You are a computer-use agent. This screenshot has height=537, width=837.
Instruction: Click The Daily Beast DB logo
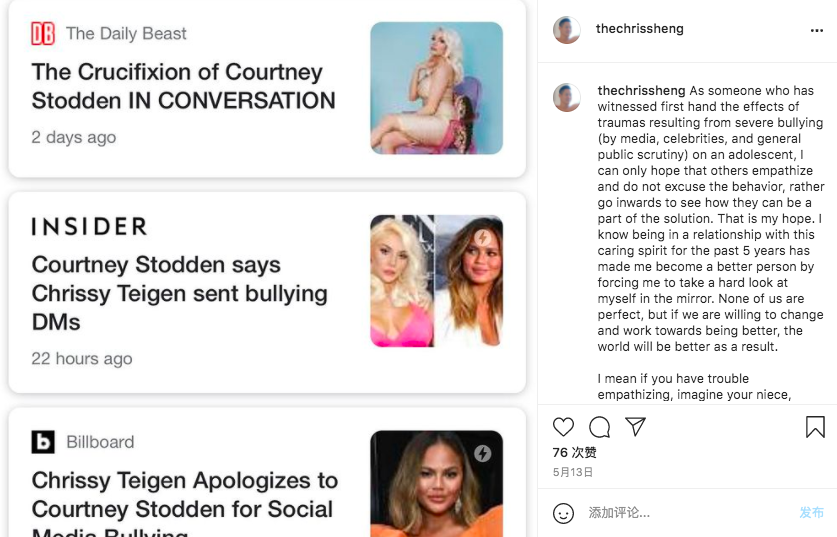click(x=43, y=34)
